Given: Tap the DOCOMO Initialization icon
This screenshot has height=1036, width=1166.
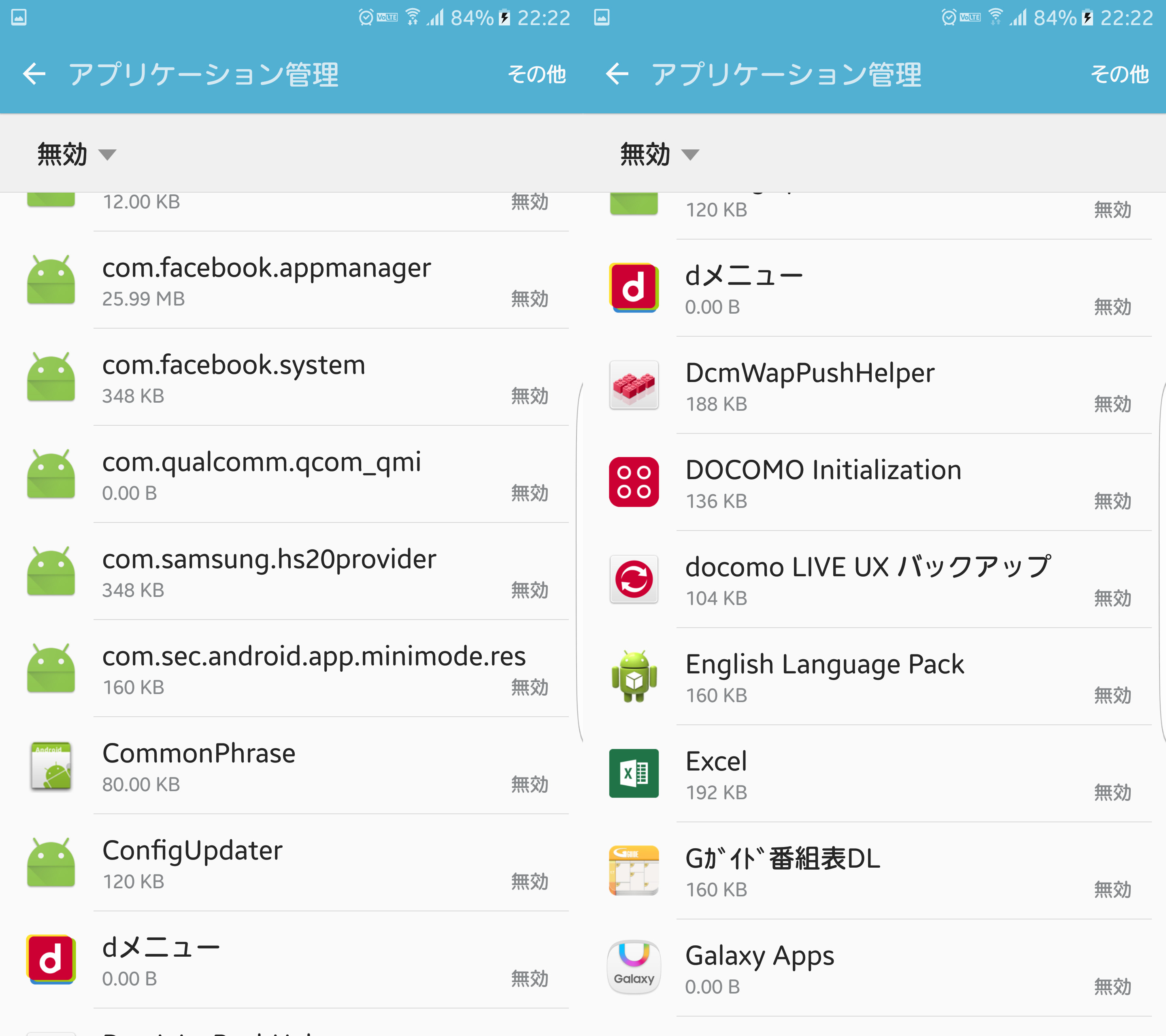Looking at the screenshot, I should tap(634, 482).
